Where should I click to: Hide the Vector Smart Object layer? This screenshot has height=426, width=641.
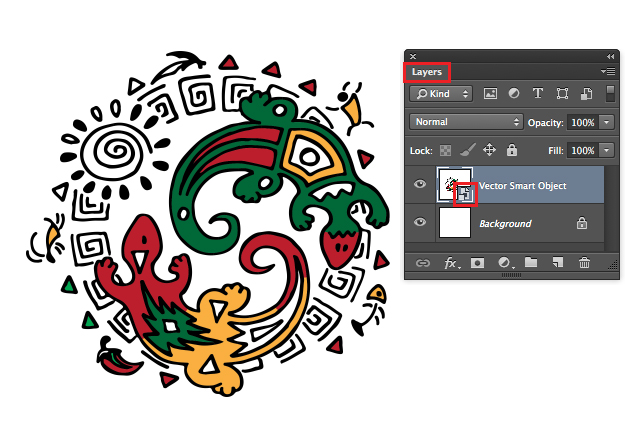pos(421,185)
